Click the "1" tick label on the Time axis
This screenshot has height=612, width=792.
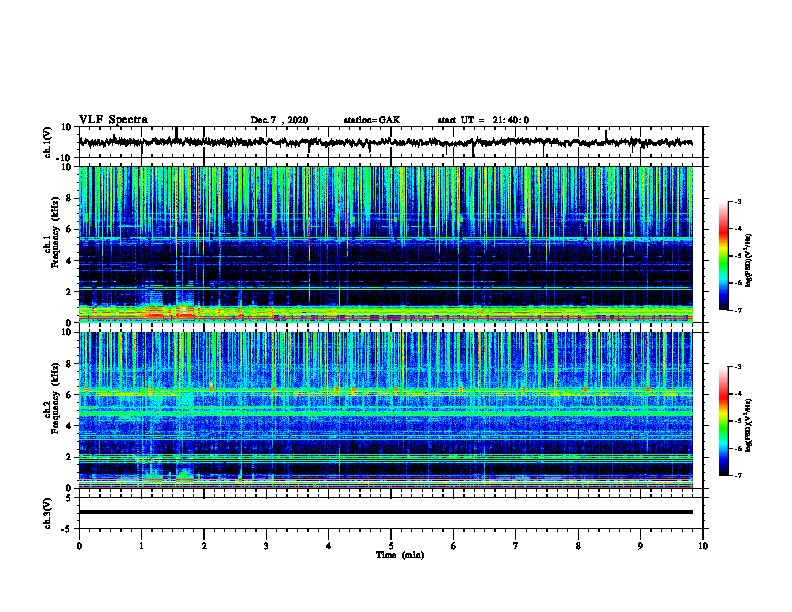coord(141,546)
